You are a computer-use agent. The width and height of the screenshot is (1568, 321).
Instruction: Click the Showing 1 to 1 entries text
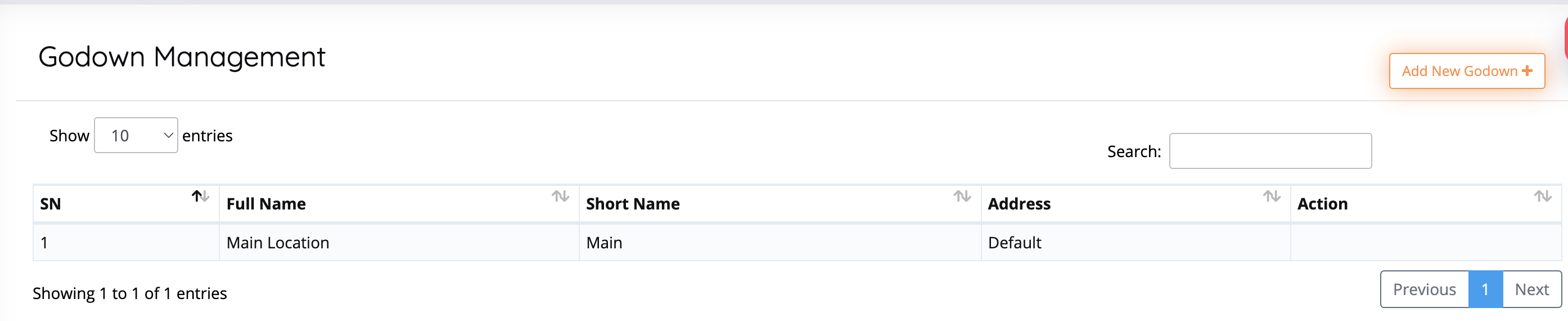(x=130, y=293)
